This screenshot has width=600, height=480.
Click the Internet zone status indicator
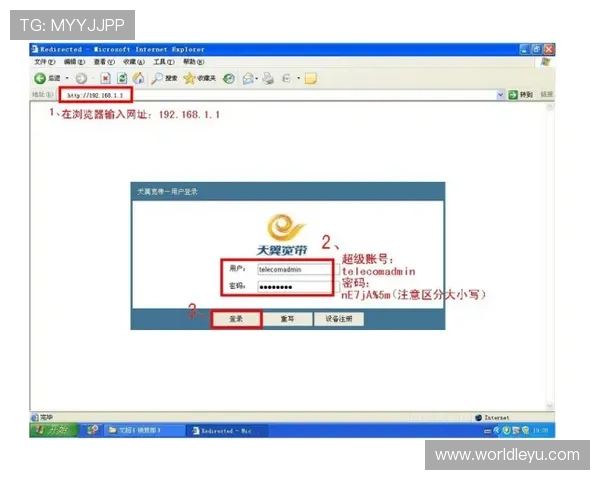coord(492,418)
